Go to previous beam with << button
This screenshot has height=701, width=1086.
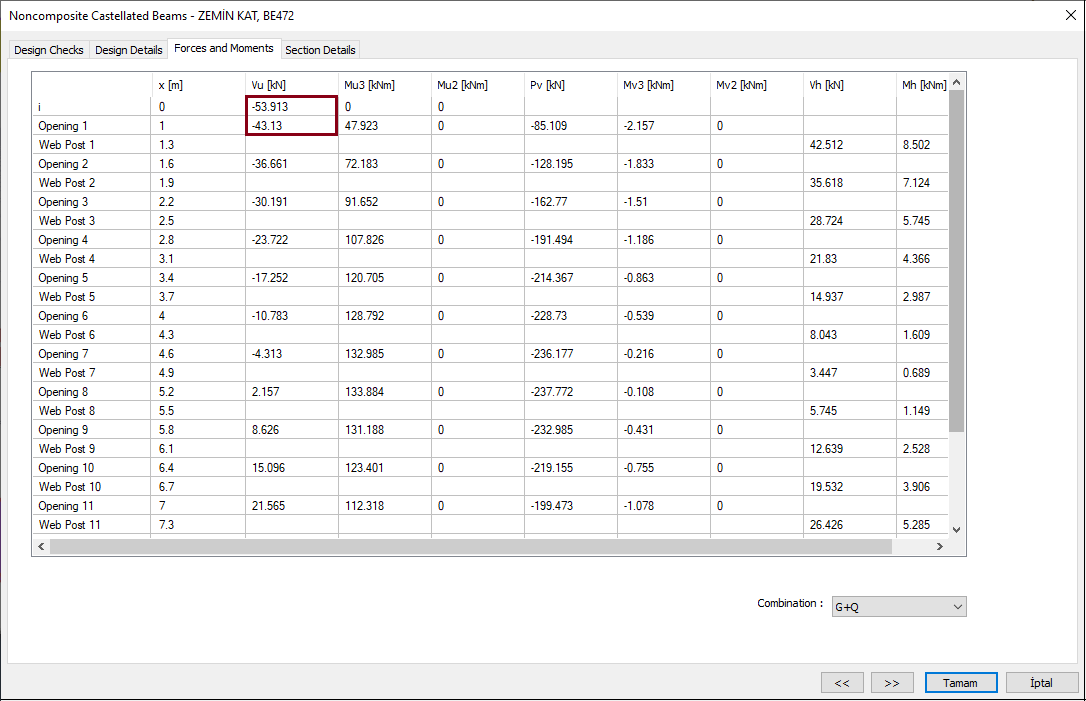842,682
